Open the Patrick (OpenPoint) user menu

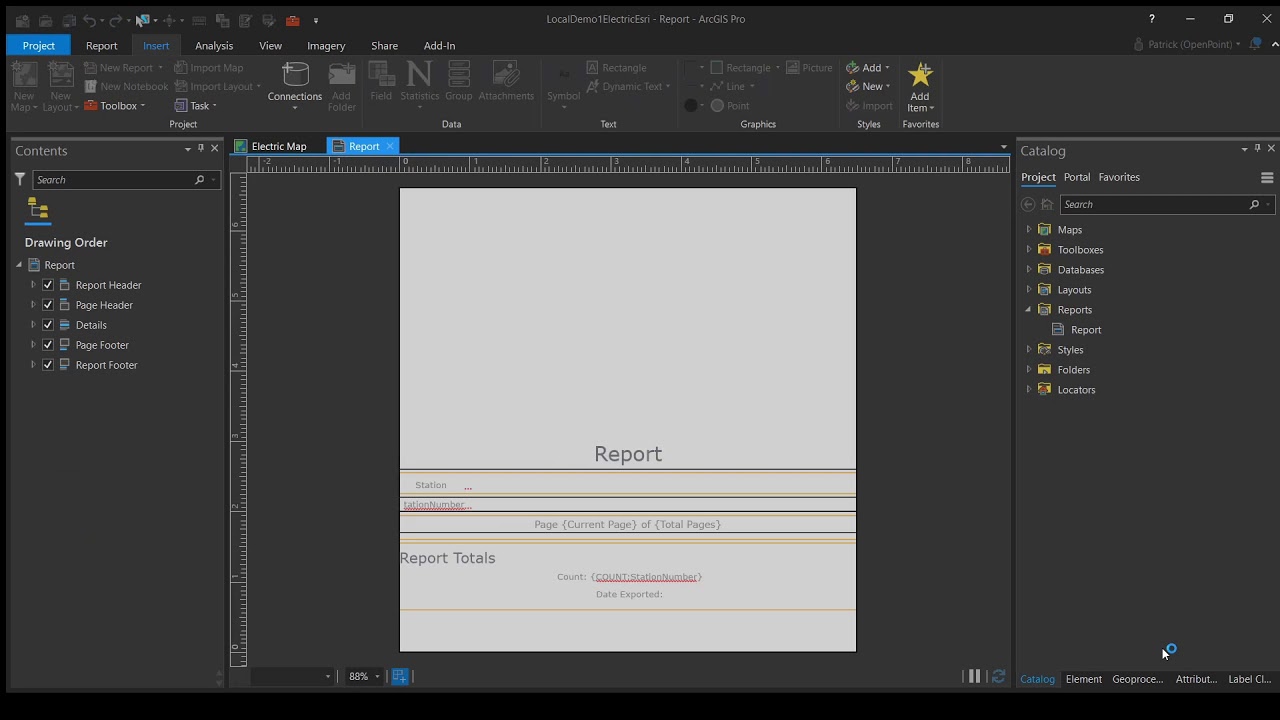pyautogui.click(x=1187, y=45)
